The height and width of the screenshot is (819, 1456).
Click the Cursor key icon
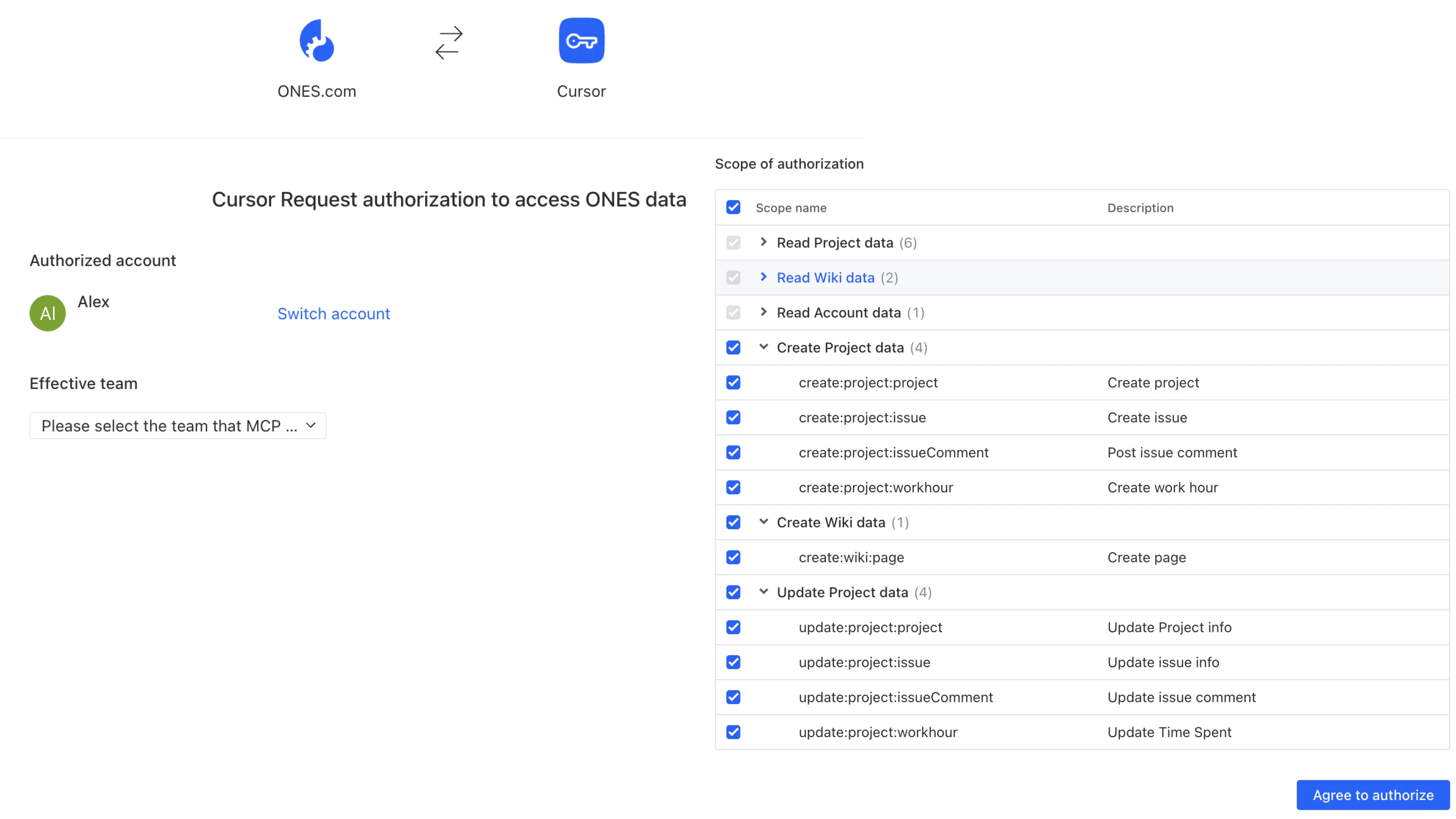click(x=581, y=41)
